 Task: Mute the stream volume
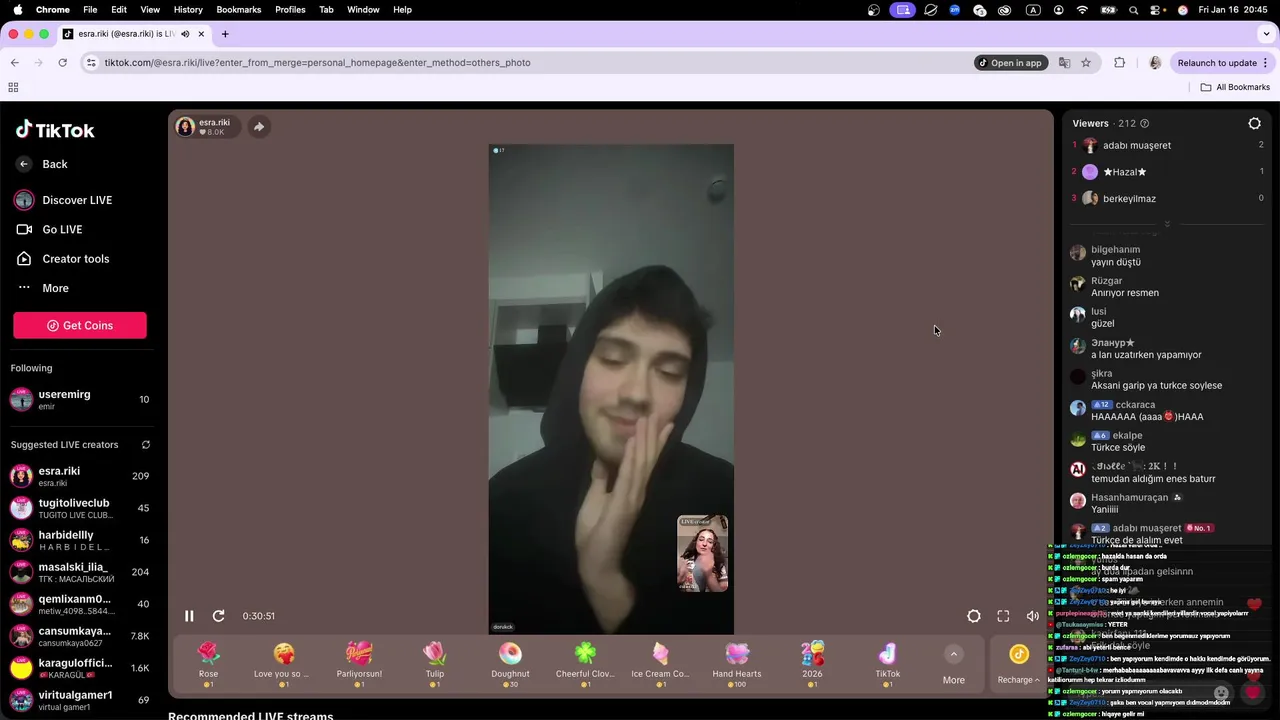1032,616
